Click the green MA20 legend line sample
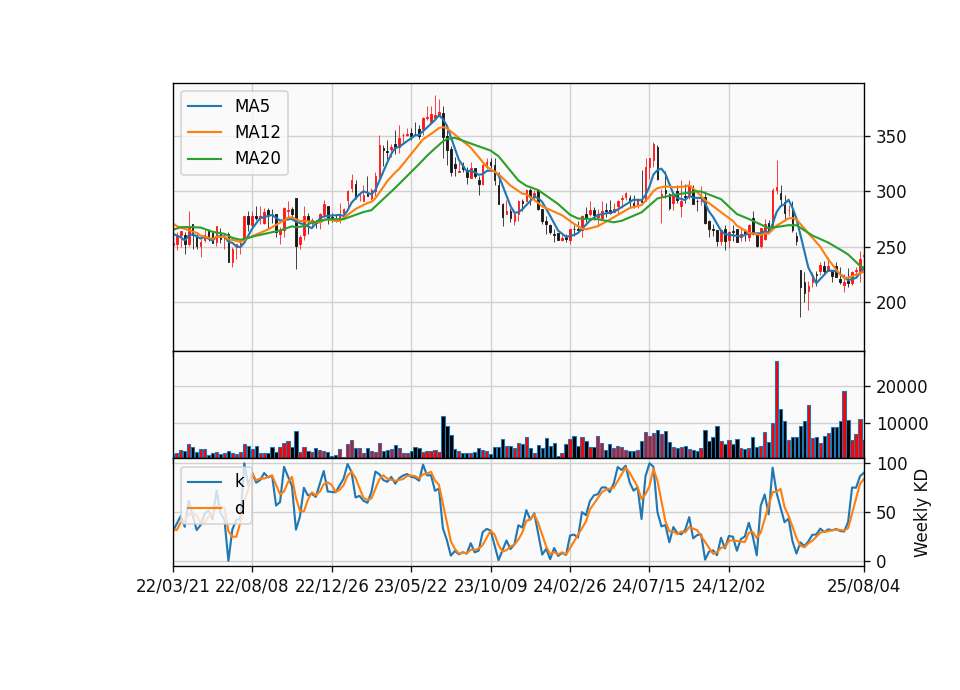This screenshot has width=960, height=690. [204, 158]
